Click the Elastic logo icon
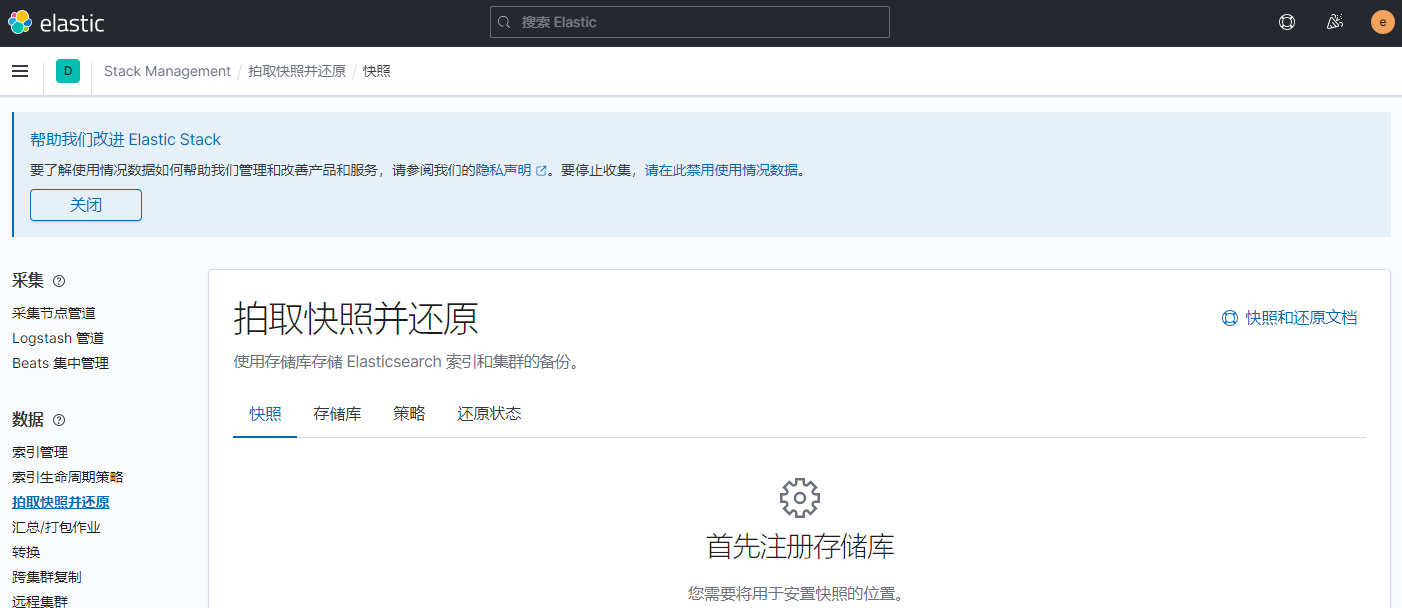This screenshot has width=1402, height=608. click(20, 22)
